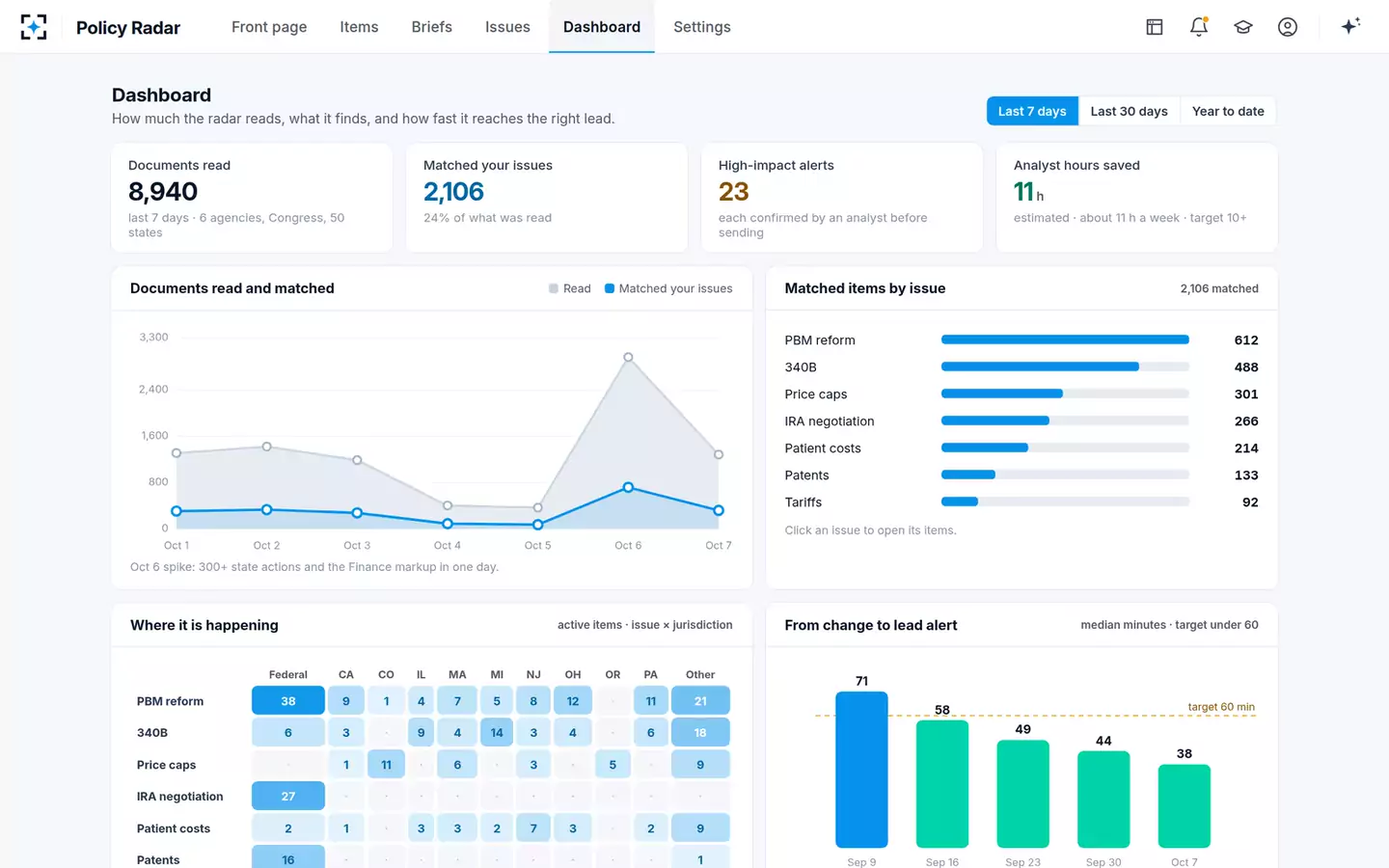The image size is (1389, 868).
Task: Open the Issues tab
Action: tap(507, 27)
